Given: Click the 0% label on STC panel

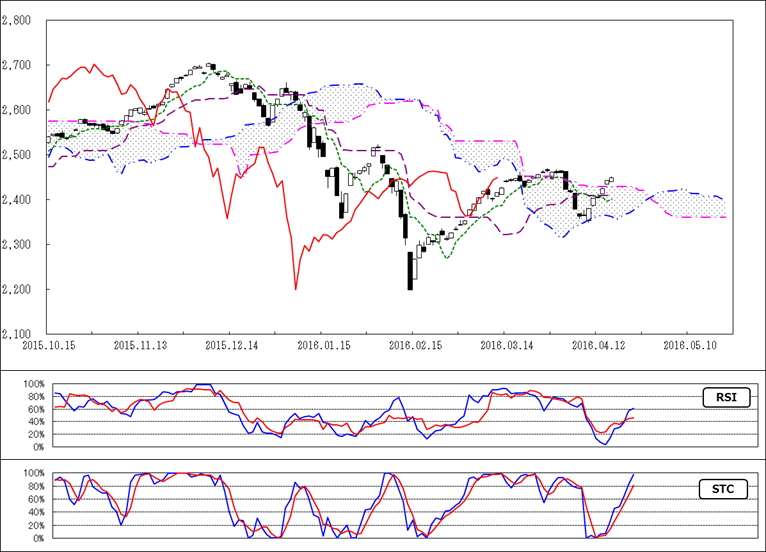Looking at the screenshot, I should coord(39,538).
